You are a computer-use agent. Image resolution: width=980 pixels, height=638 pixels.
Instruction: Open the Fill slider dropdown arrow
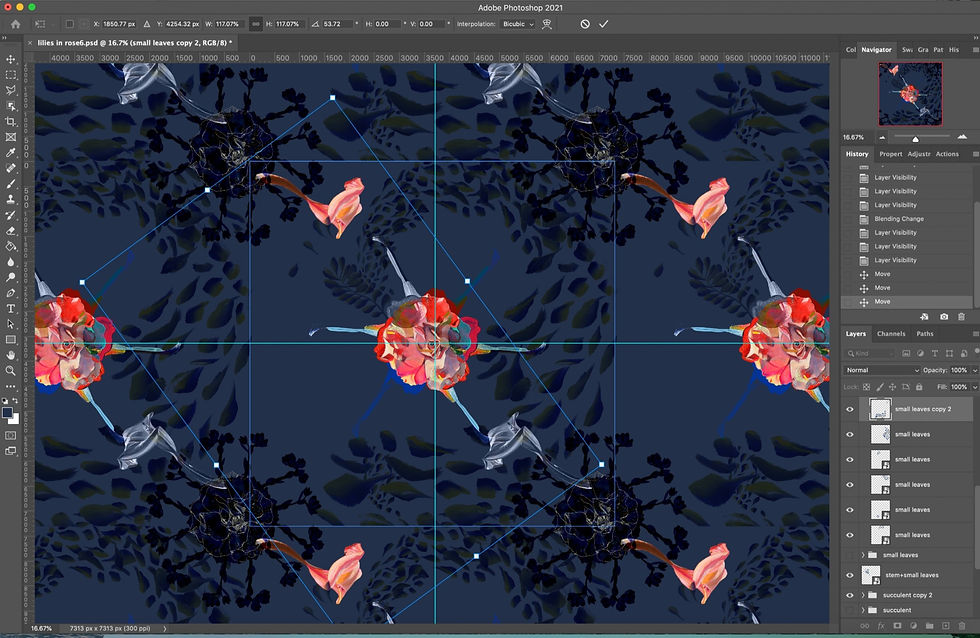pyautogui.click(x=974, y=387)
